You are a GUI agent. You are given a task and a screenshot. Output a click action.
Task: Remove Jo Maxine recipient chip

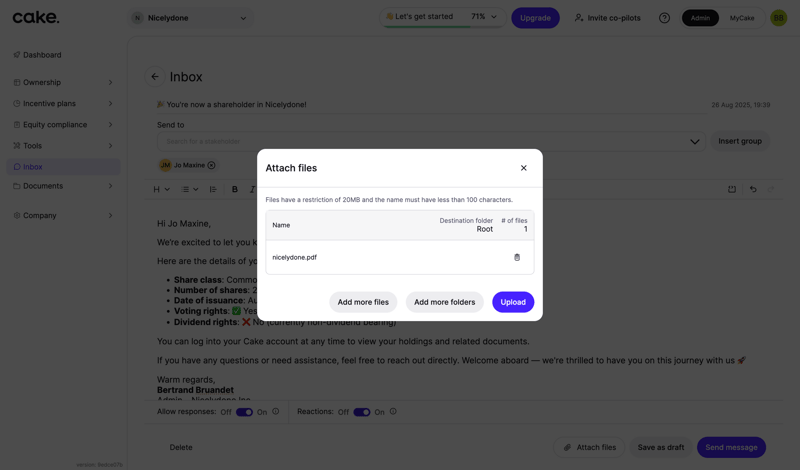pos(211,165)
